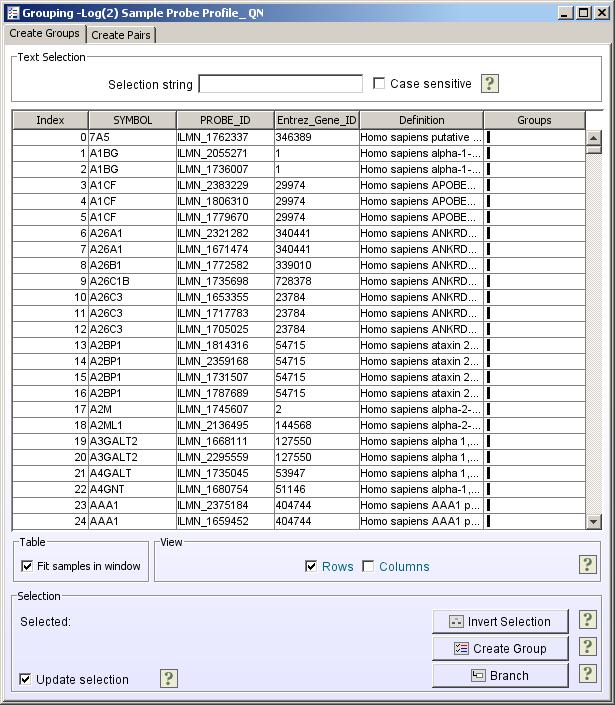This screenshot has width=615, height=705.
Task: Select the Create Groups tab
Action: (45, 33)
